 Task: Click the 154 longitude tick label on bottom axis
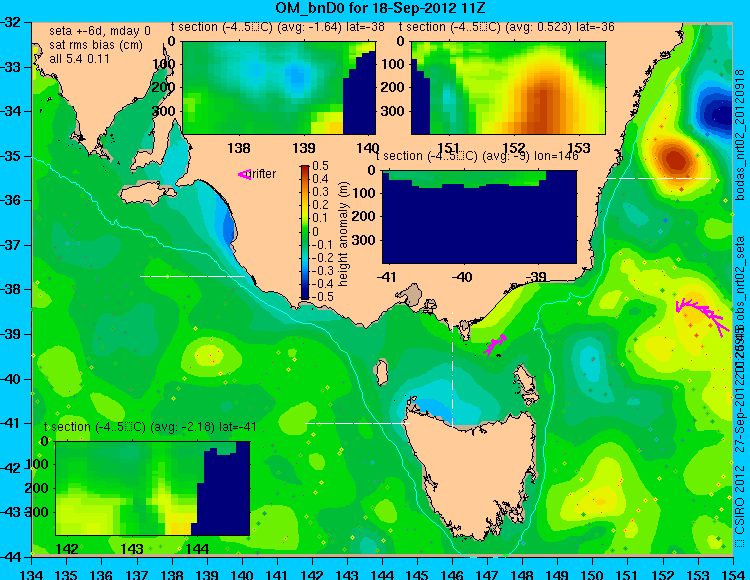coord(732,574)
